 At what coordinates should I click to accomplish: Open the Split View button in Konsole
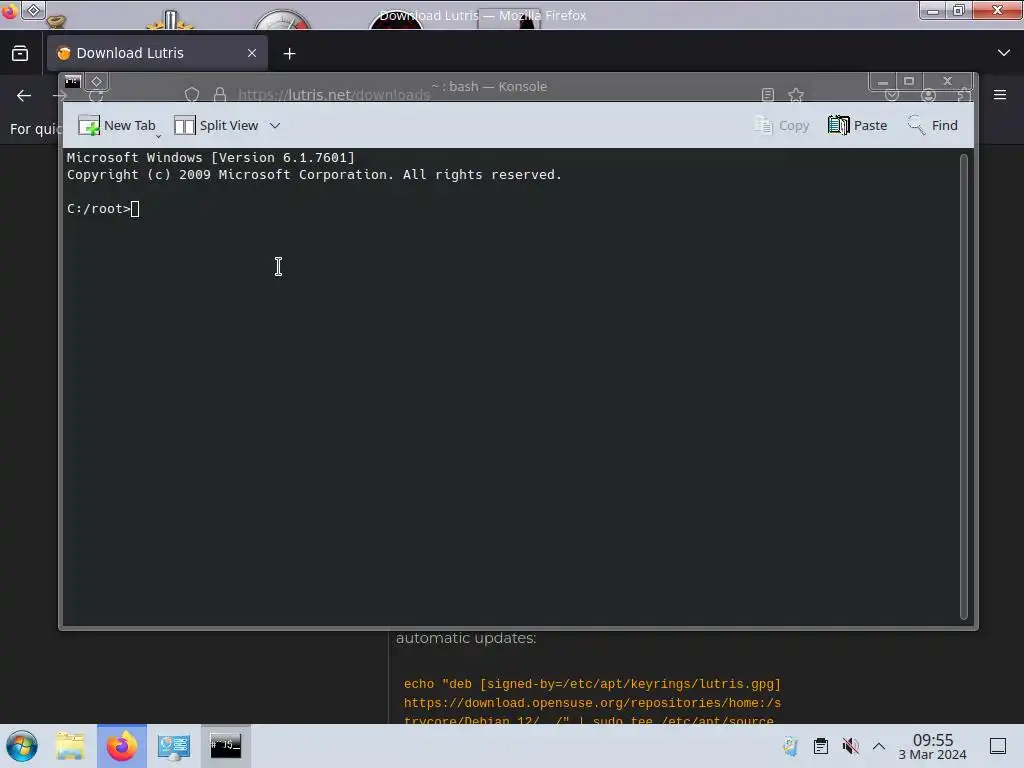coord(216,125)
